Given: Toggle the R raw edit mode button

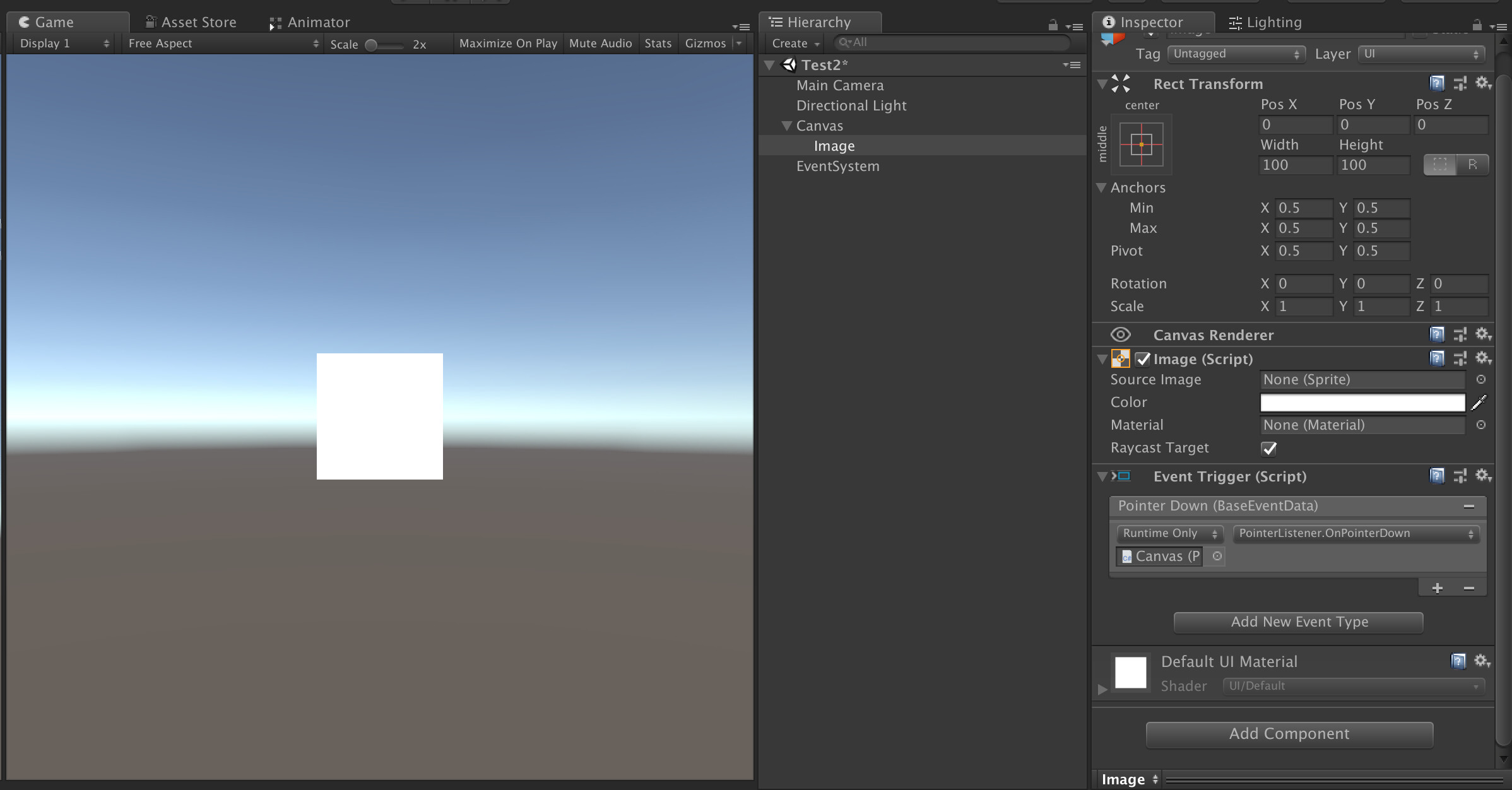Looking at the screenshot, I should (1474, 165).
